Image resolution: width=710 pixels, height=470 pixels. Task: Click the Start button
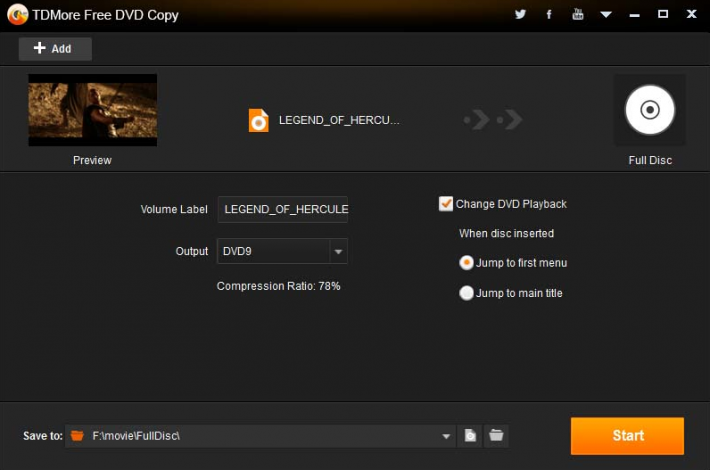(627, 436)
